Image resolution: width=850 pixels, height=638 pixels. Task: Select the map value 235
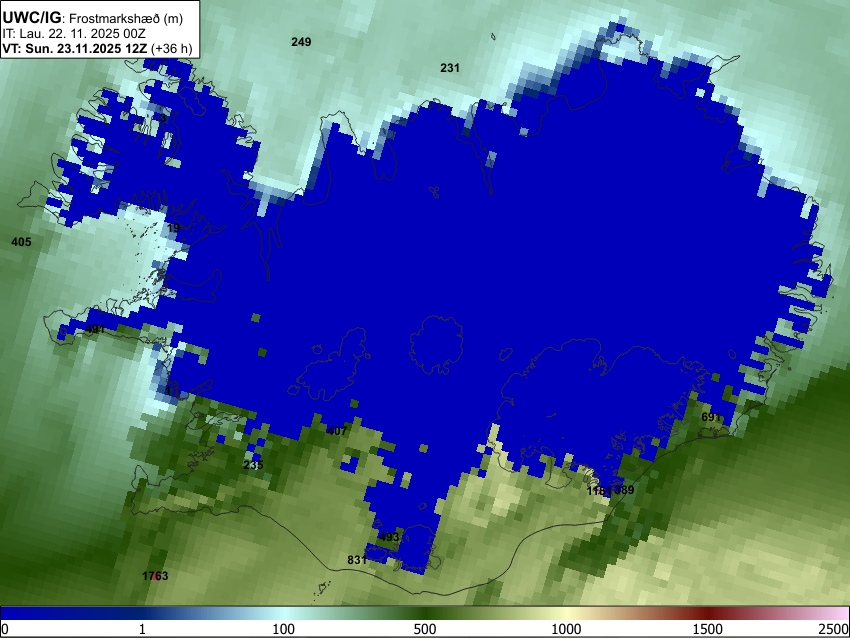point(253,465)
